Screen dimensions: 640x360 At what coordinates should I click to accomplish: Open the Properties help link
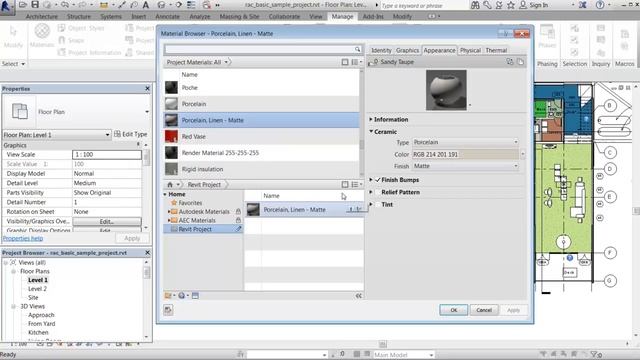click(x=23, y=238)
